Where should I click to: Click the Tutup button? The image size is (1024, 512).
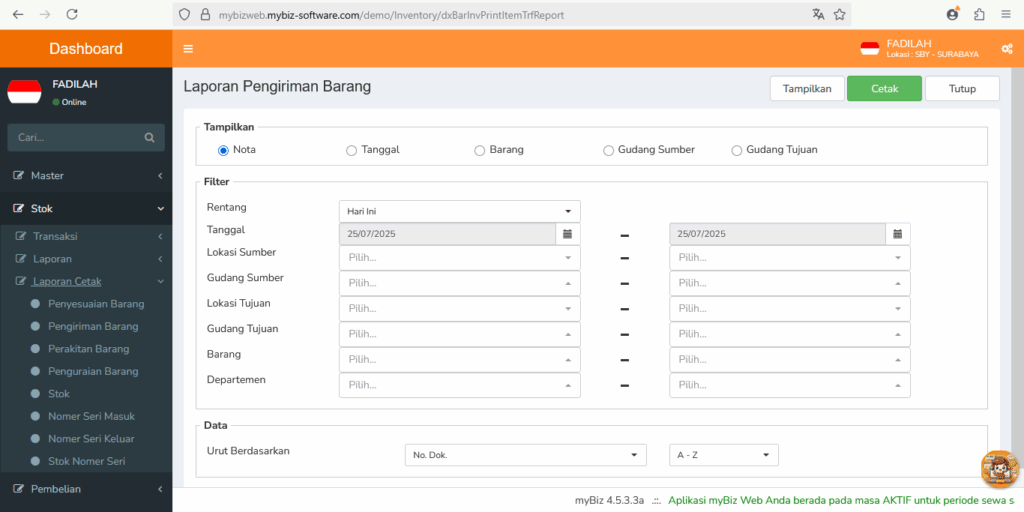(962, 89)
